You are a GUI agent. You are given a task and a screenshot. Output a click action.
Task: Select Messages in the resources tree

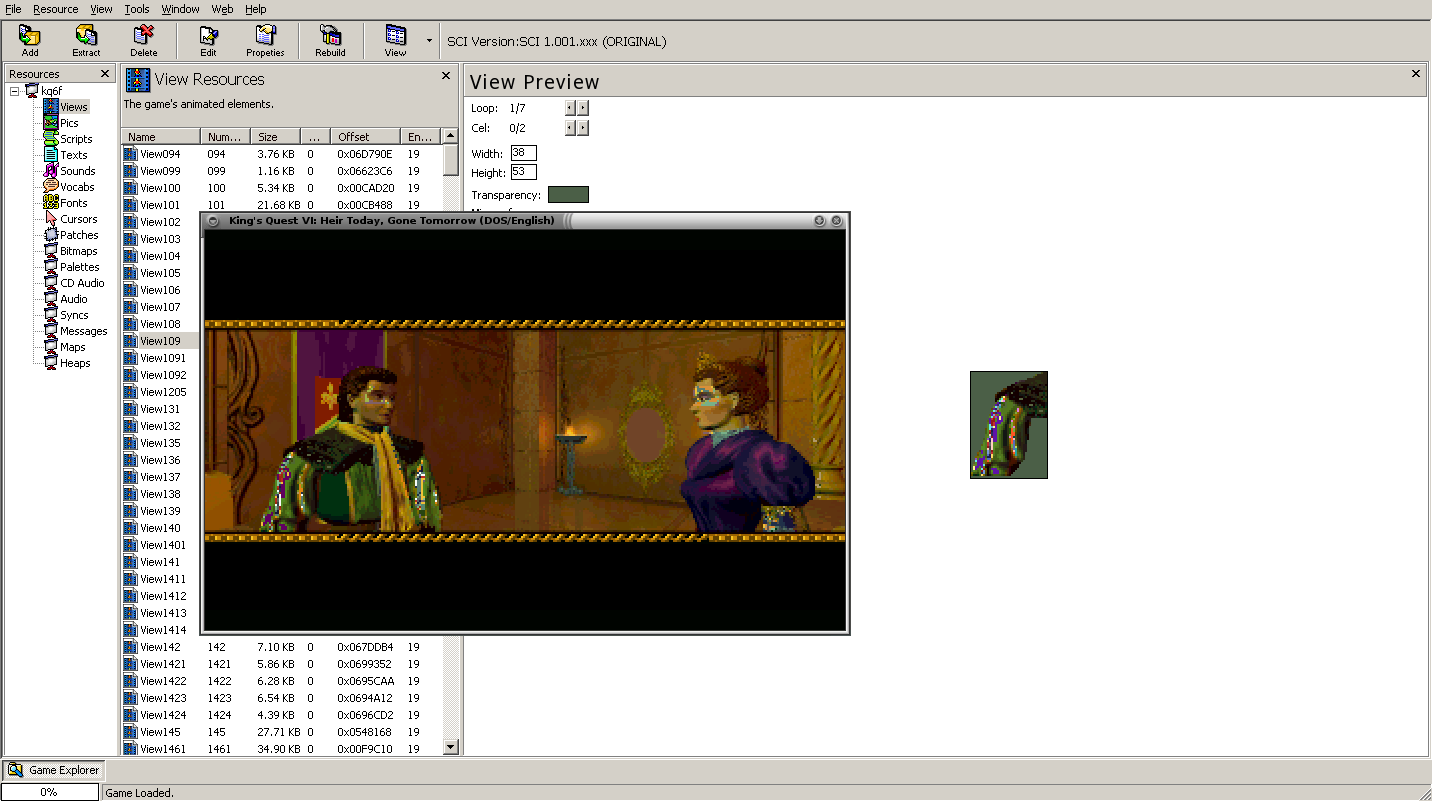pos(84,331)
